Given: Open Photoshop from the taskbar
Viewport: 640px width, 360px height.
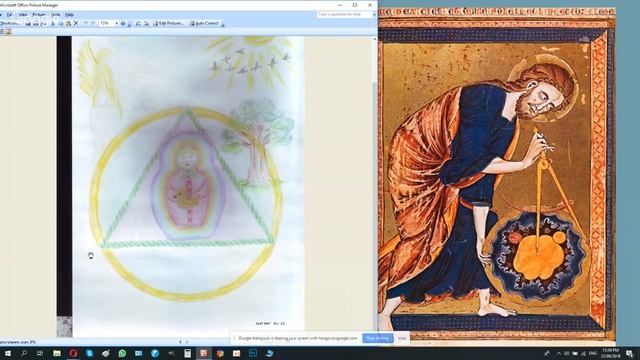Looking at the screenshot, I should (253, 353).
